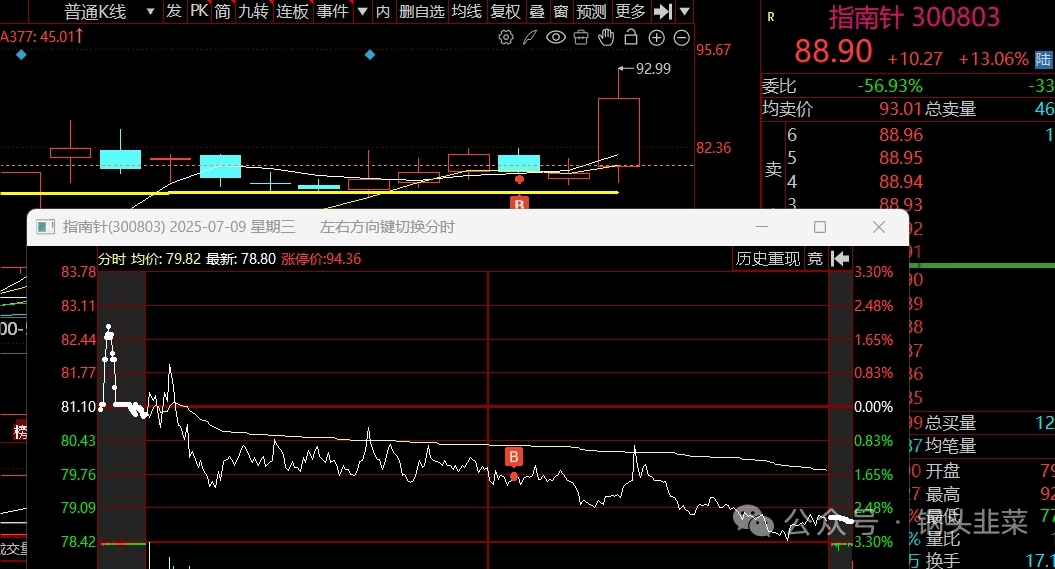Click 均价: 79.82 in intraday header
Screen dimensions: 1055x569
tap(166, 259)
